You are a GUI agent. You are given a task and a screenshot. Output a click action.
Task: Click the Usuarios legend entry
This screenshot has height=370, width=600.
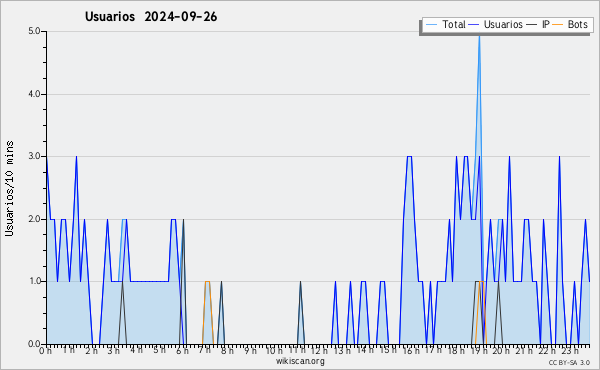pyautogui.click(x=496, y=24)
